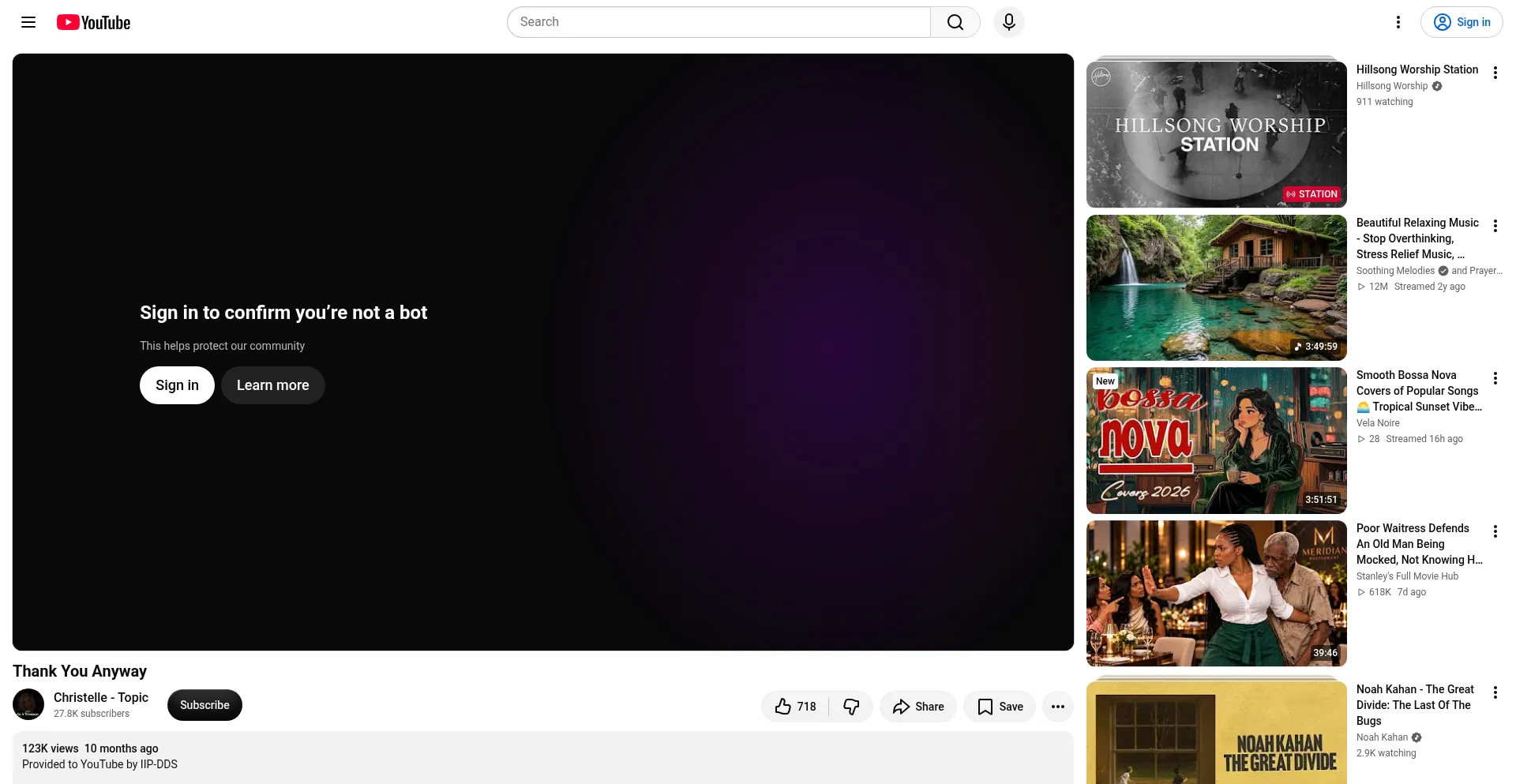Click the 911 watching text

coord(1385,102)
